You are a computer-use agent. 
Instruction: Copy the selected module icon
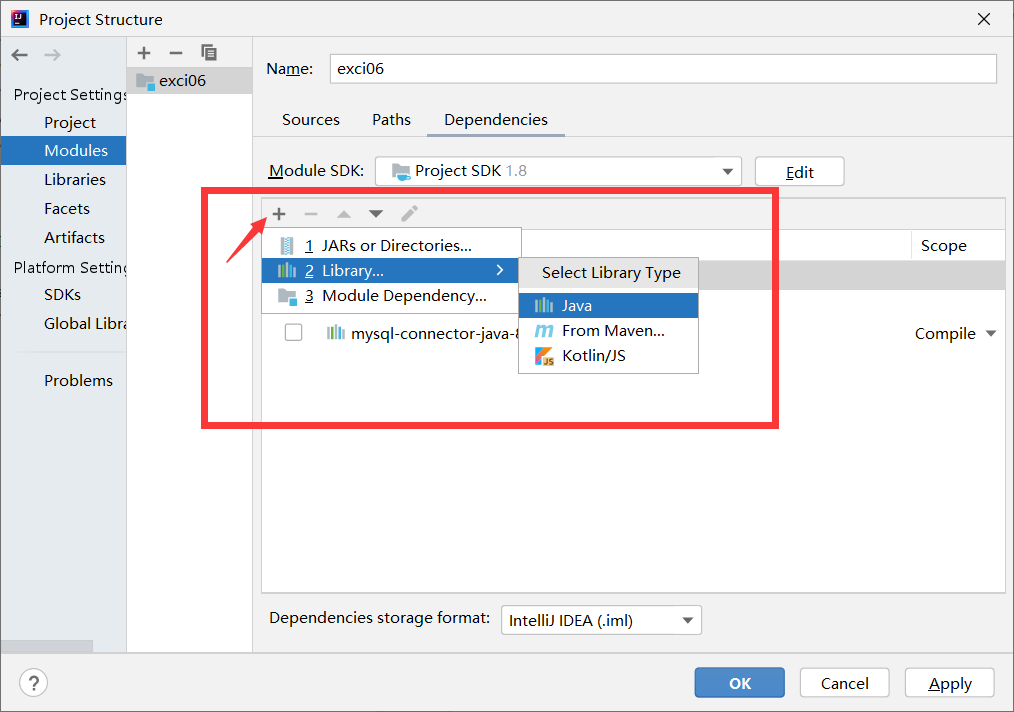click(x=208, y=52)
